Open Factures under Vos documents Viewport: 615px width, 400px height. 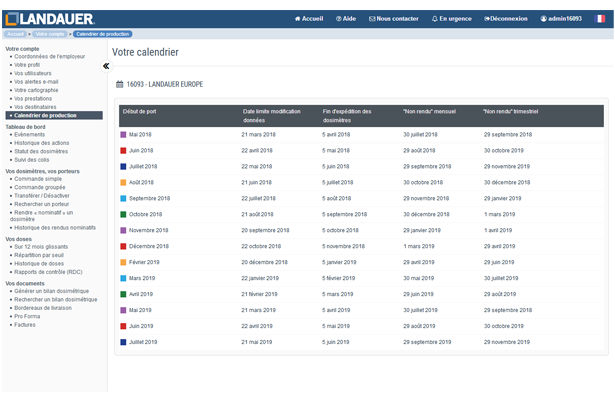click(24, 324)
